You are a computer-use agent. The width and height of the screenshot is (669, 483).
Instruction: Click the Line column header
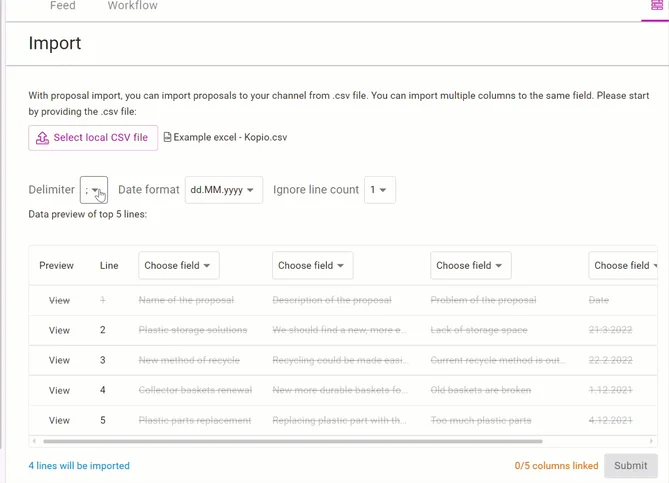click(109, 265)
